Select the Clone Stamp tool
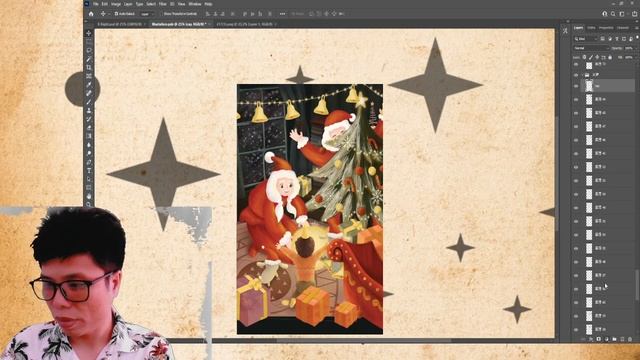This screenshot has width=640, height=360. 89,110
